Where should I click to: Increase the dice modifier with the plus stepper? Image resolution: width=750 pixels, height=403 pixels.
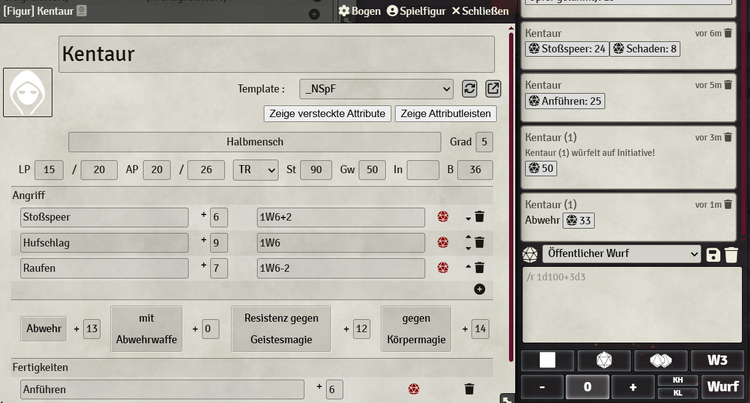[632, 386]
